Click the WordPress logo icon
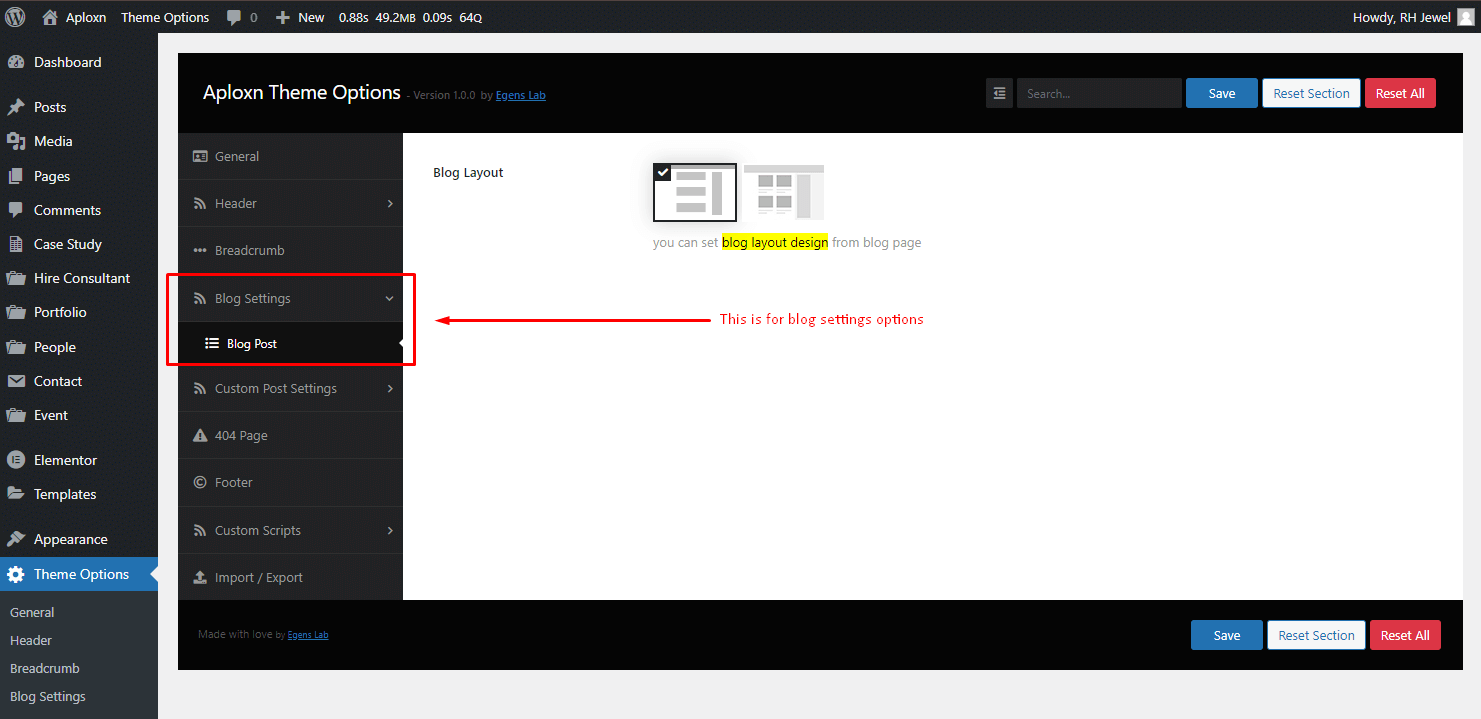Viewport: 1481px width, 719px height. click(x=16, y=17)
